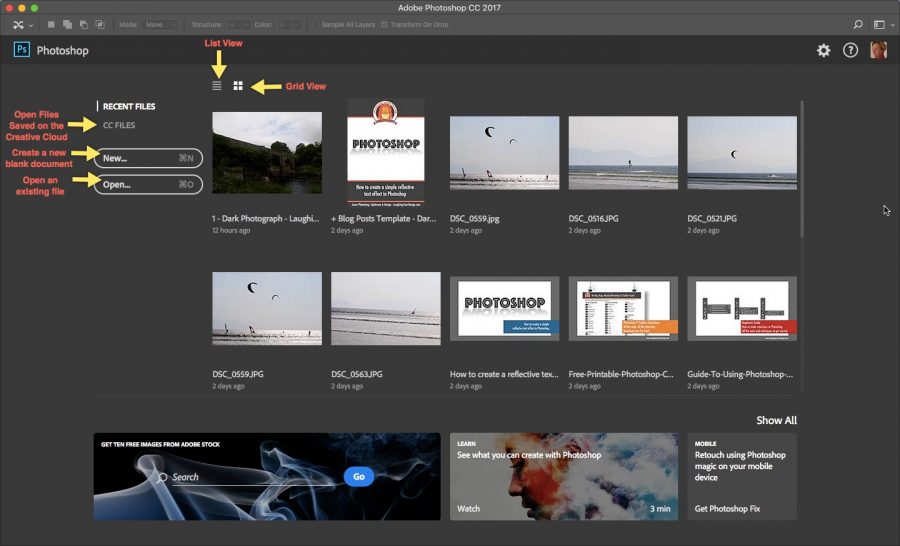The height and width of the screenshot is (546, 900).
Task: Click the recent files vertical scrollbar
Action: coord(802,169)
